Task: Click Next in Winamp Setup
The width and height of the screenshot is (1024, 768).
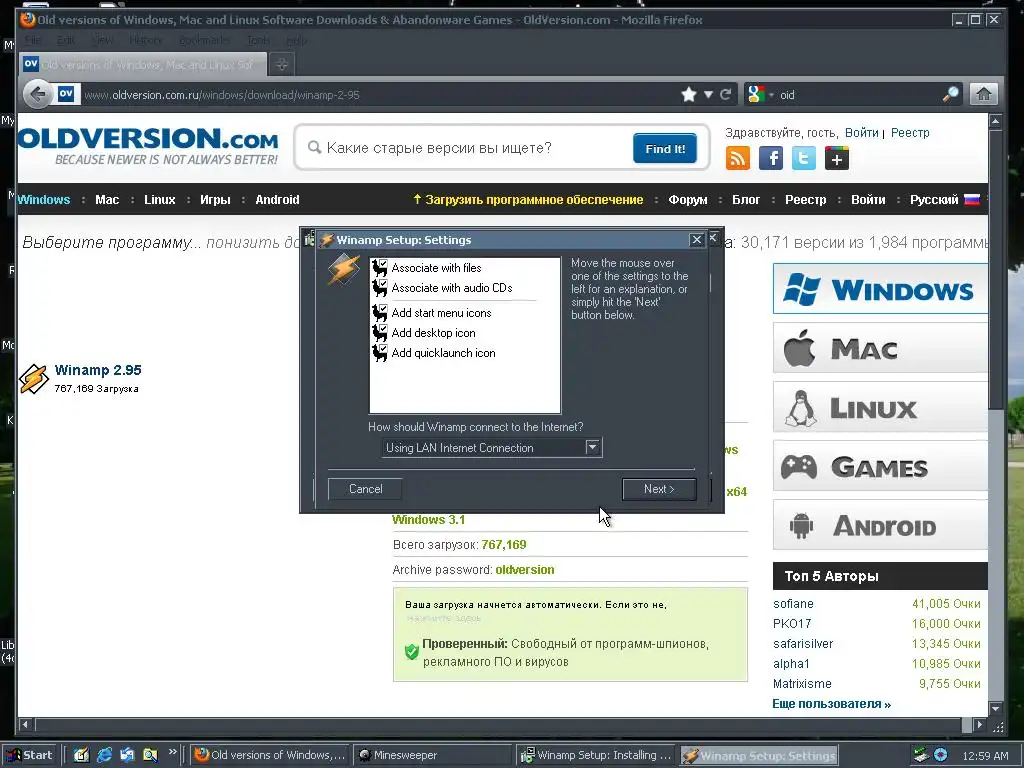Action: pos(659,489)
